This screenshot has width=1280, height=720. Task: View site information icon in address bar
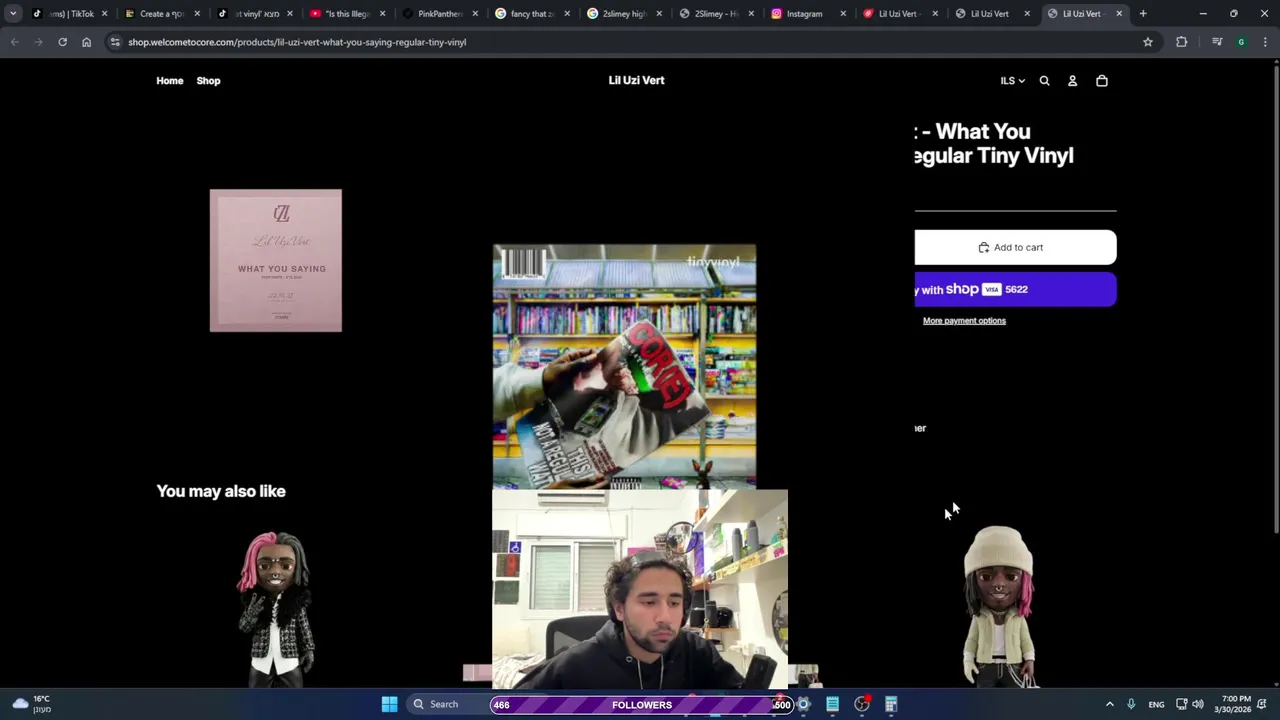pos(115,42)
